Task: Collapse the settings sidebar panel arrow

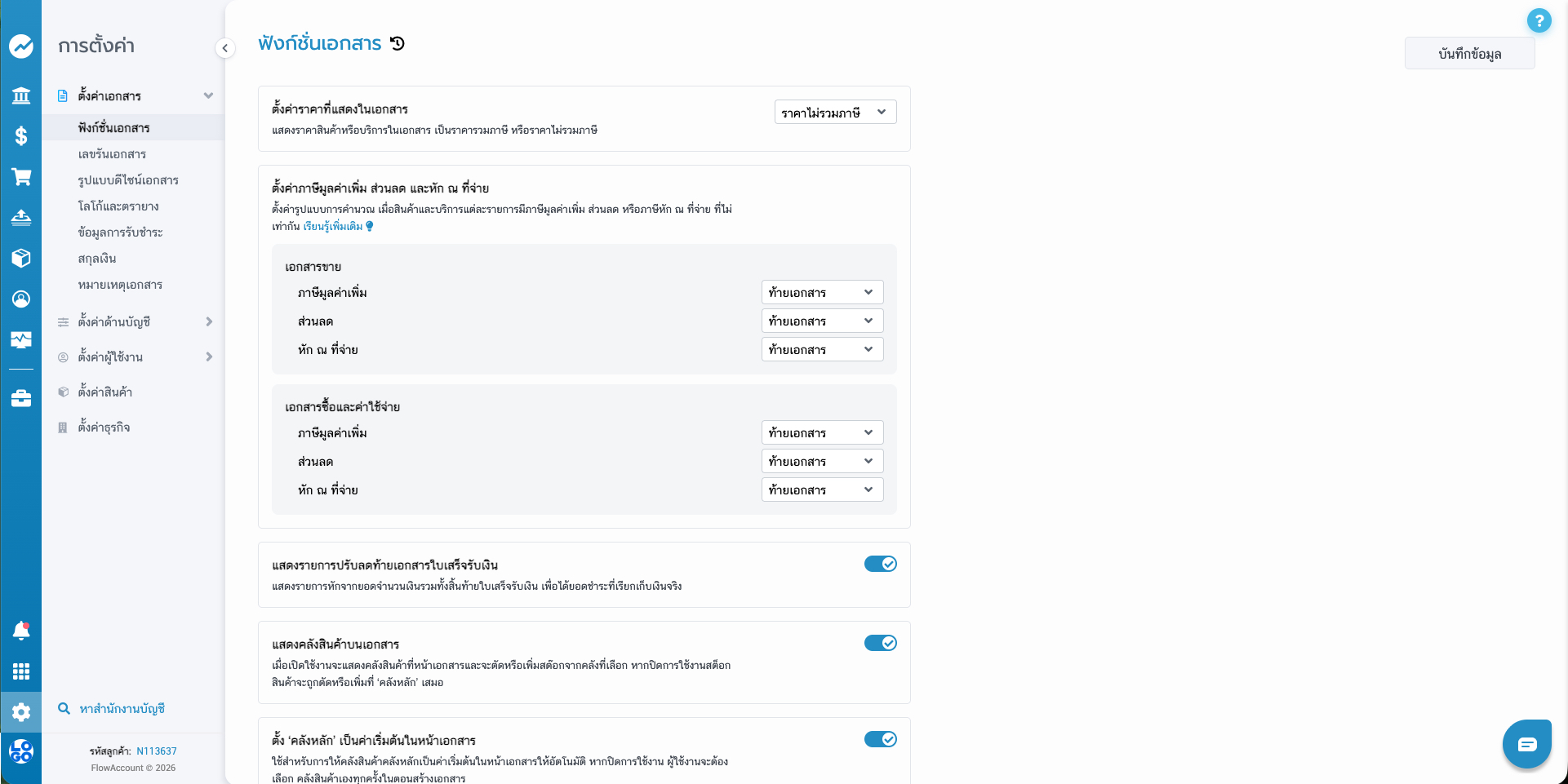Action: click(225, 48)
